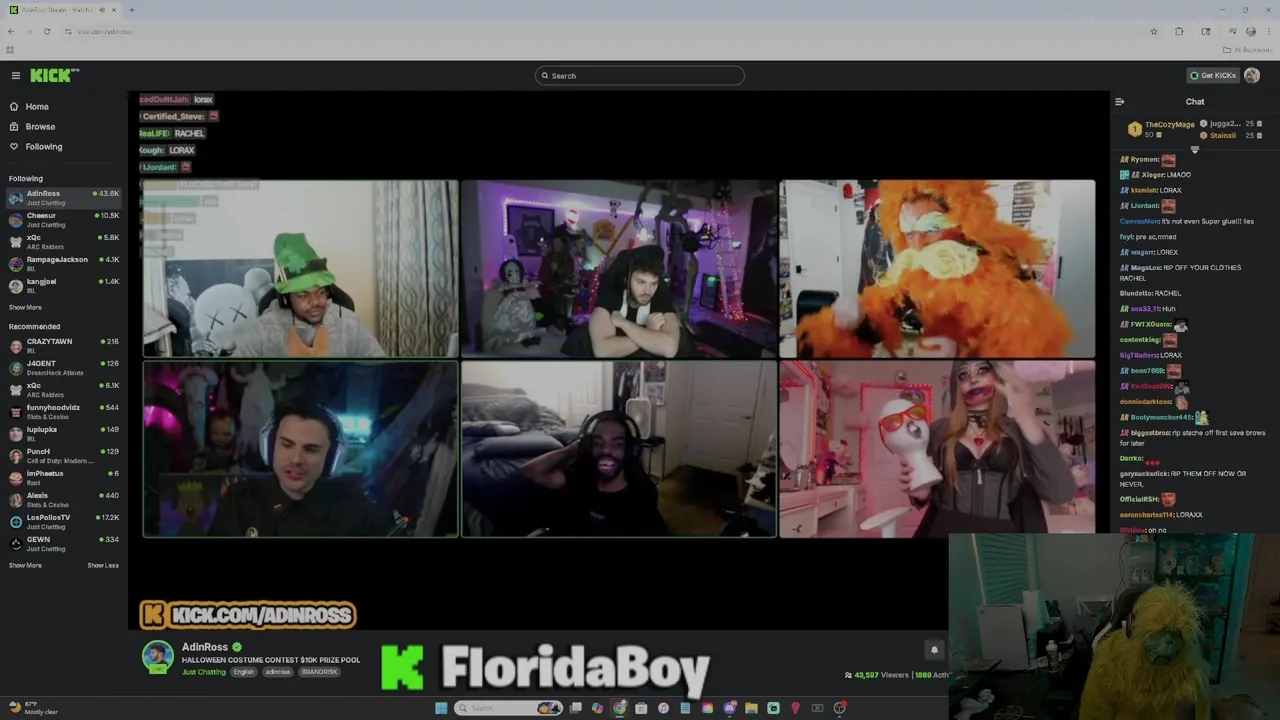Image resolution: width=1280 pixels, height=720 pixels.
Task: Open the weather widget on taskbar
Action: 33,708
